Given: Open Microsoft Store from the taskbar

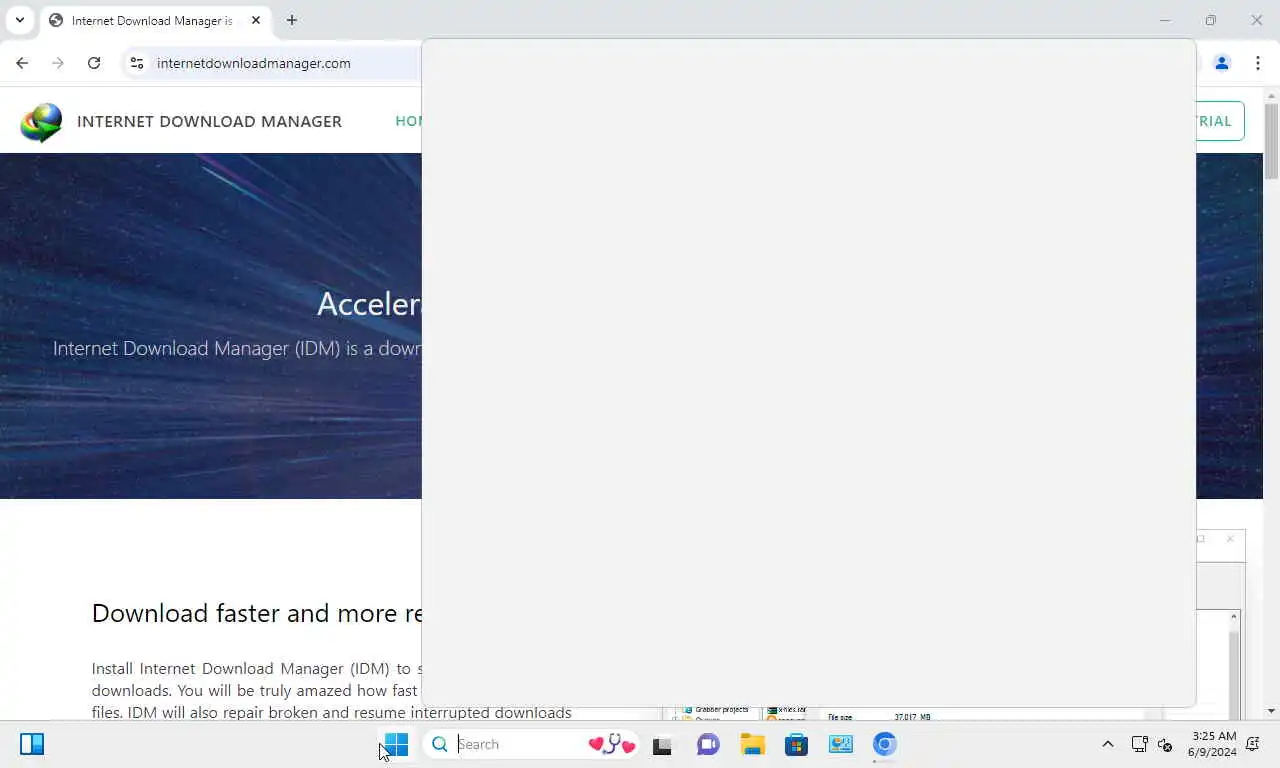Looking at the screenshot, I should coord(796,744).
